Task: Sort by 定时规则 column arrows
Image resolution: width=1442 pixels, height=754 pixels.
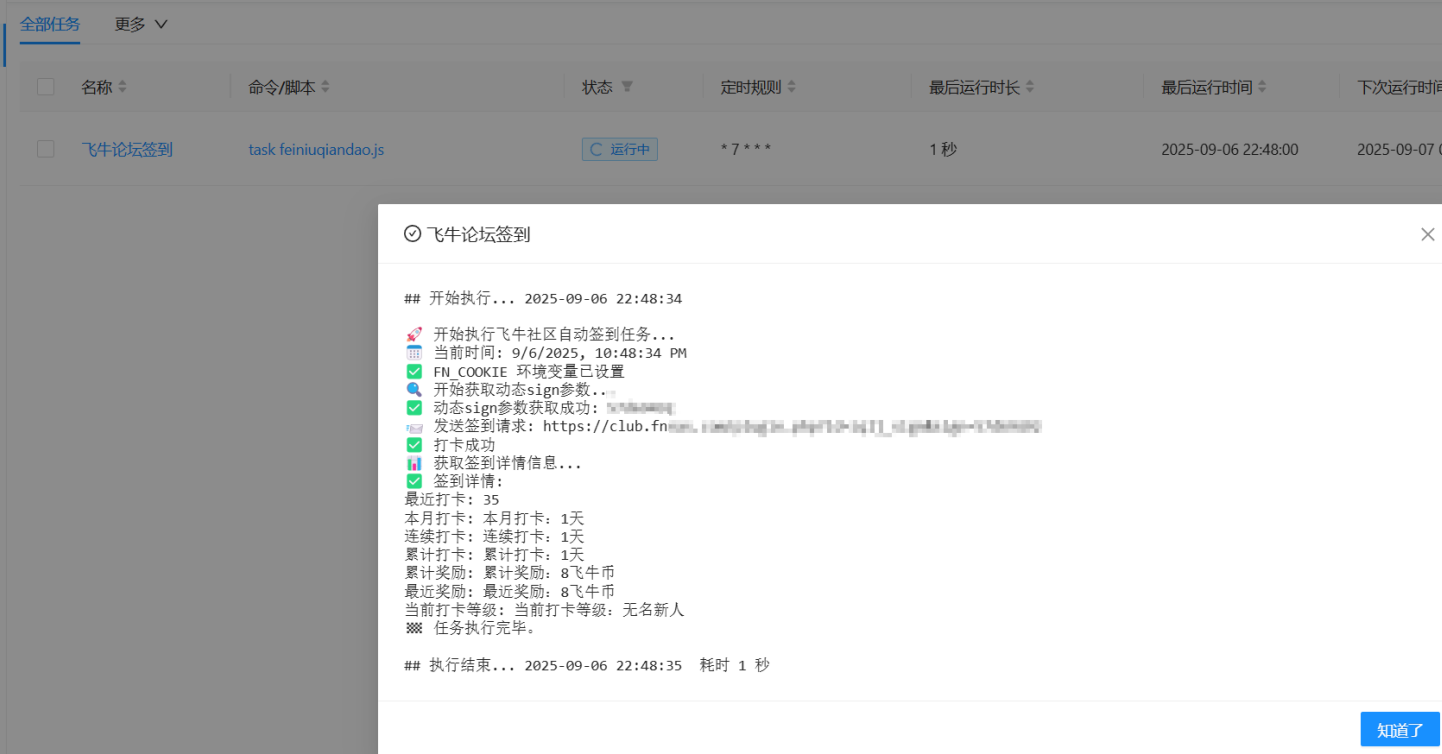Action: pyautogui.click(x=791, y=88)
